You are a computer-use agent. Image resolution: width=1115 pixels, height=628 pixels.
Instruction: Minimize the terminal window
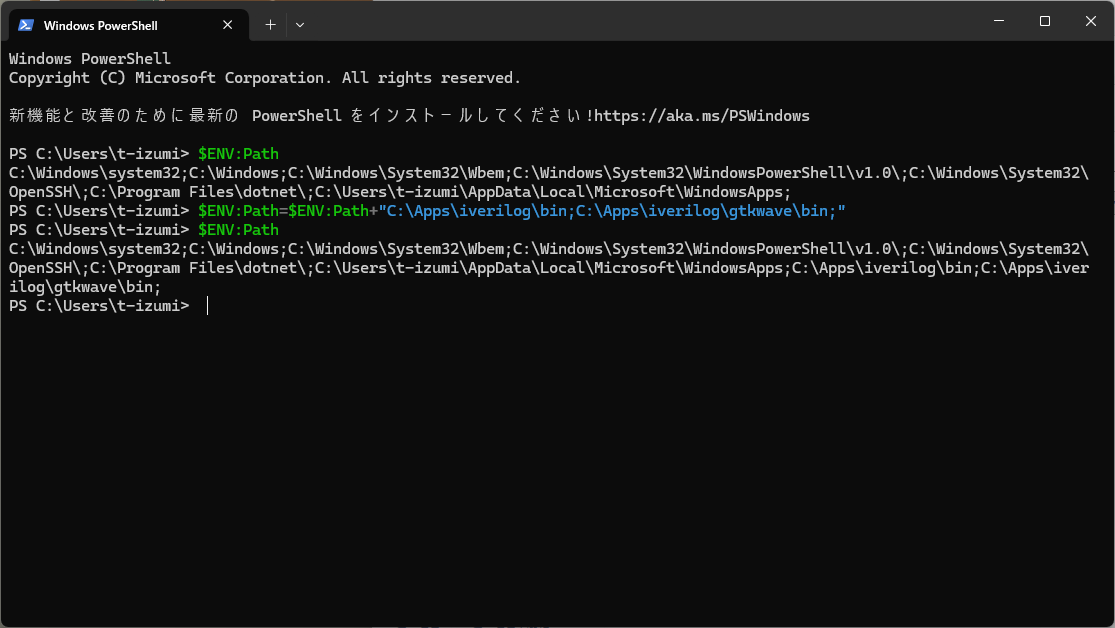click(x=998, y=21)
